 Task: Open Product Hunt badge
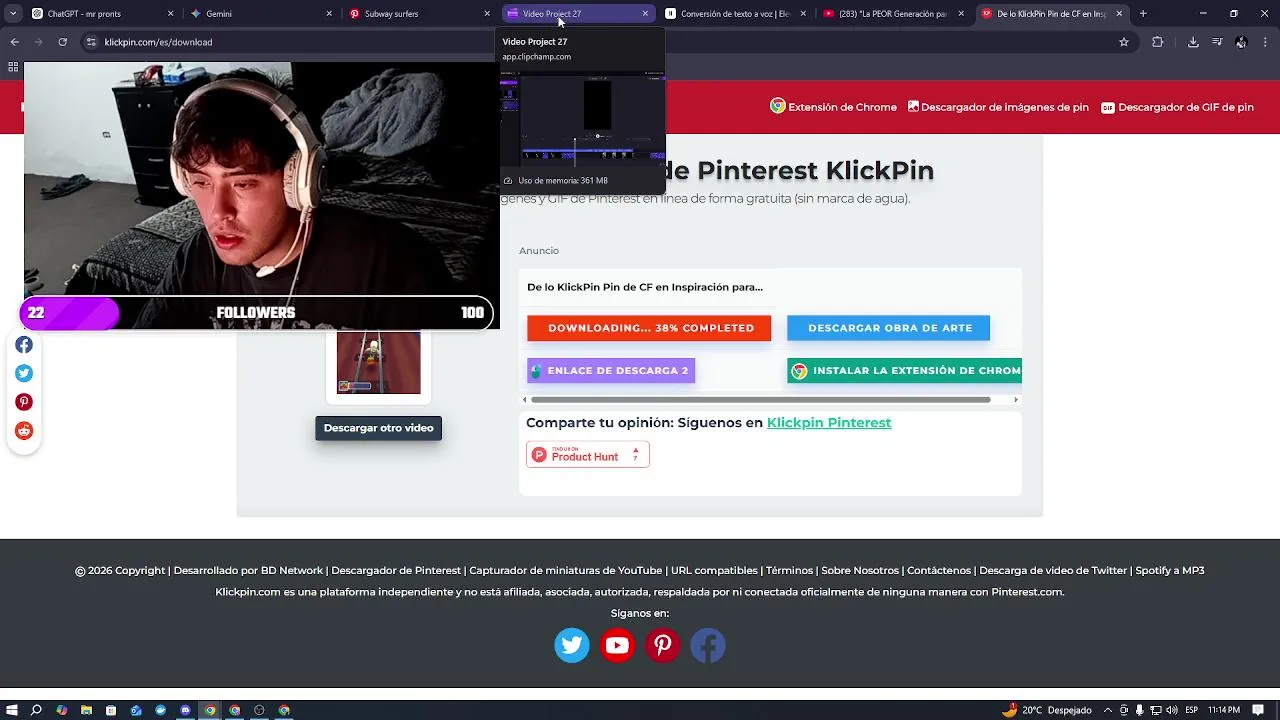pyautogui.click(x=588, y=454)
